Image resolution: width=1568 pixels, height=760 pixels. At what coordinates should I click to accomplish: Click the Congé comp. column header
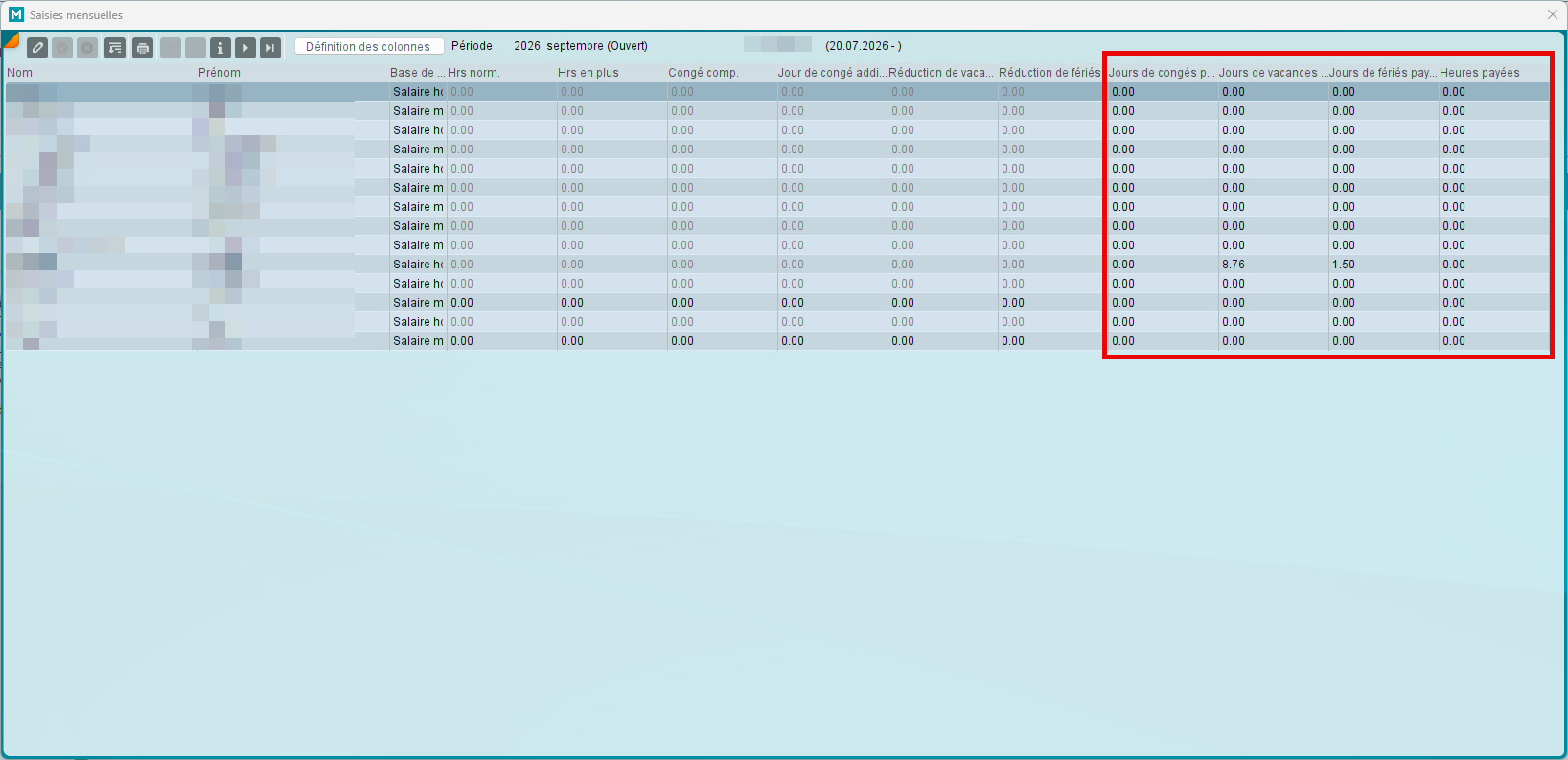click(703, 73)
